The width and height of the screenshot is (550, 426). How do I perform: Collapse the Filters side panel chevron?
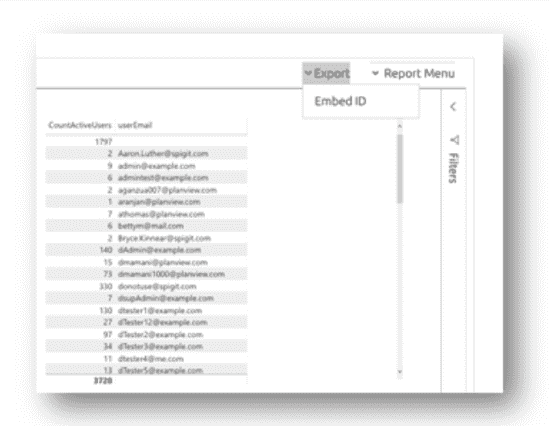point(453,106)
